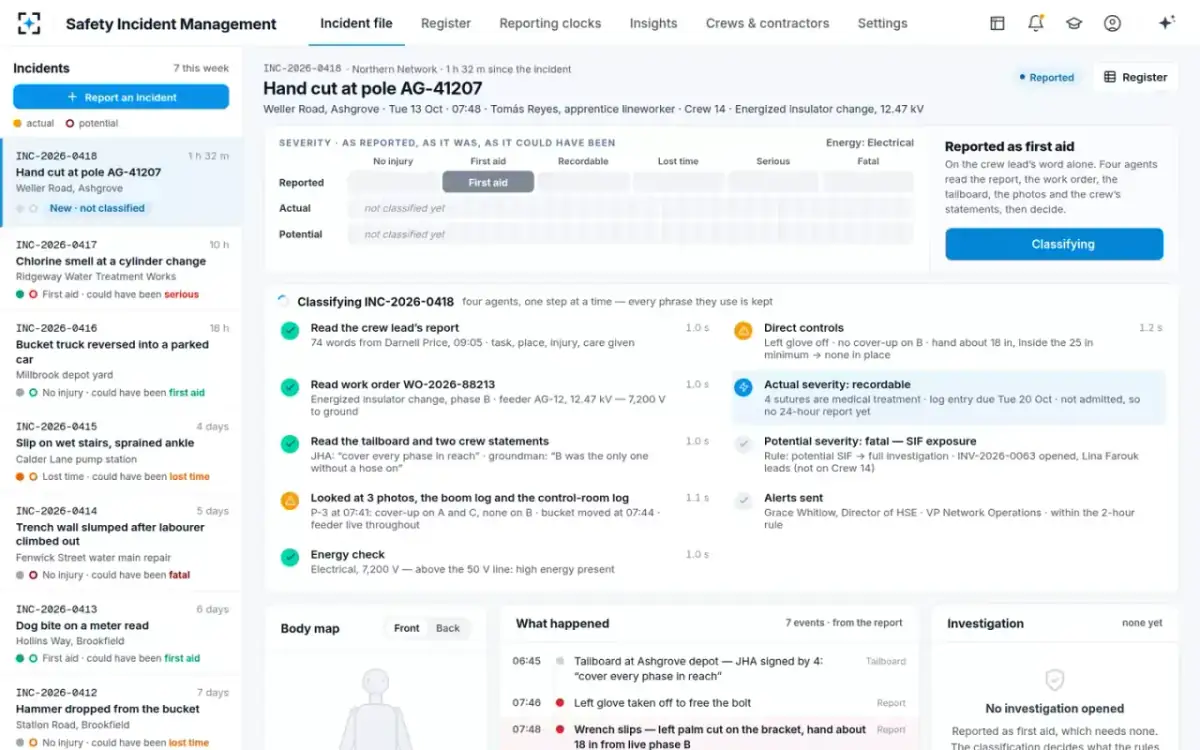This screenshot has width=1200, height=750.
Task: Open the Crews & contractors tab
Action: (767, 23)
